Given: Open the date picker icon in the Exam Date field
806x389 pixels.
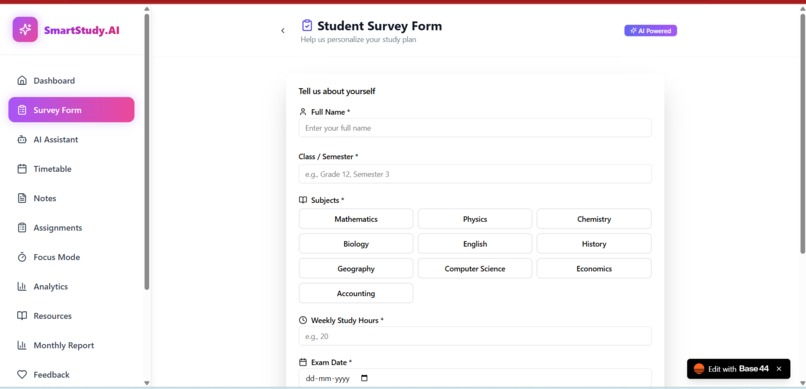Looking at the screenshot, I should (x=364, y=378).
